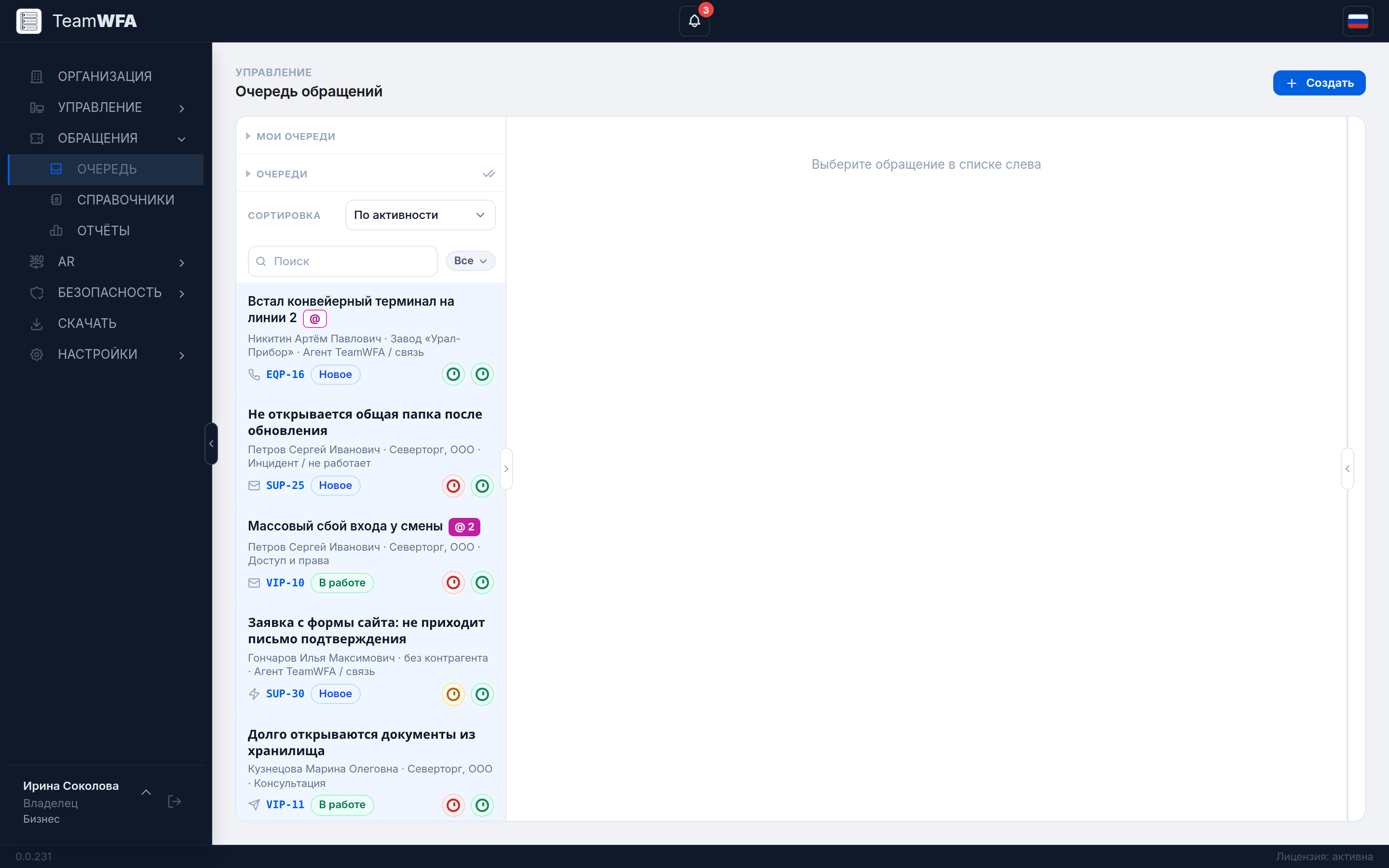This screenshot has width=1389, height=868.
Task: Expand the user menu for Ирина Соколова
Action: pos(146,792)
